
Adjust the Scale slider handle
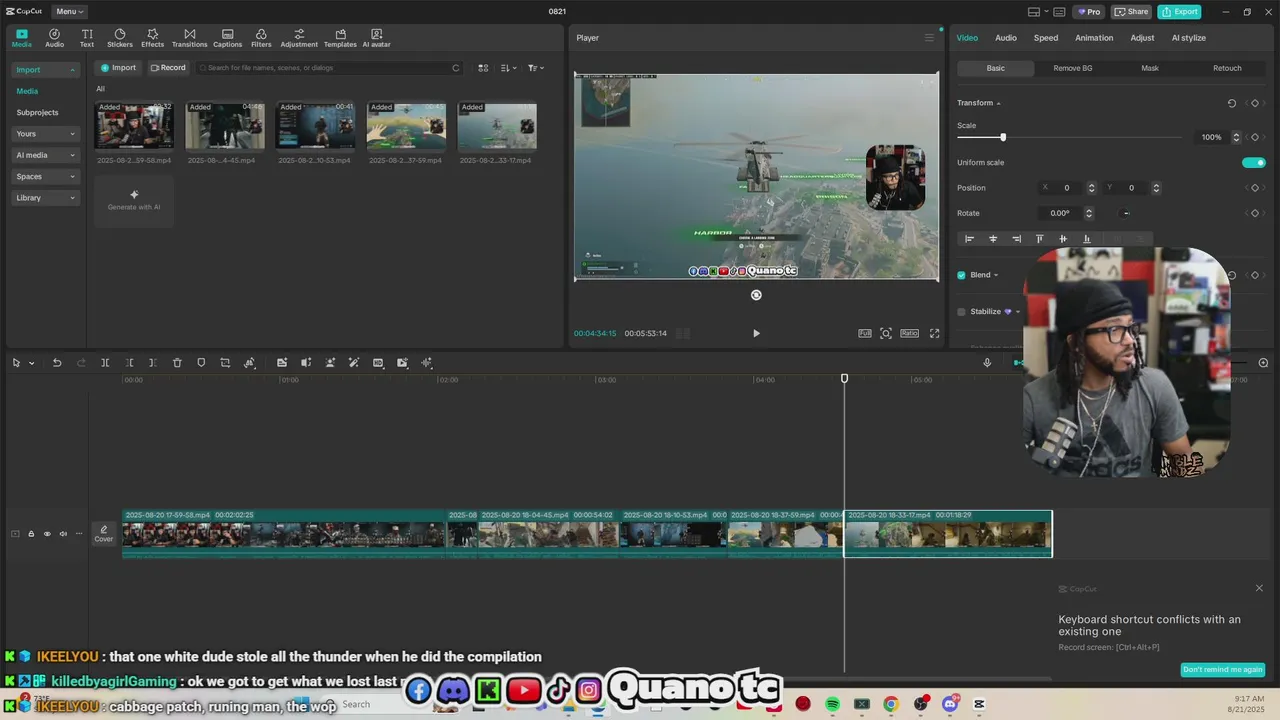pyautogui.click(x=1003, y=137)
